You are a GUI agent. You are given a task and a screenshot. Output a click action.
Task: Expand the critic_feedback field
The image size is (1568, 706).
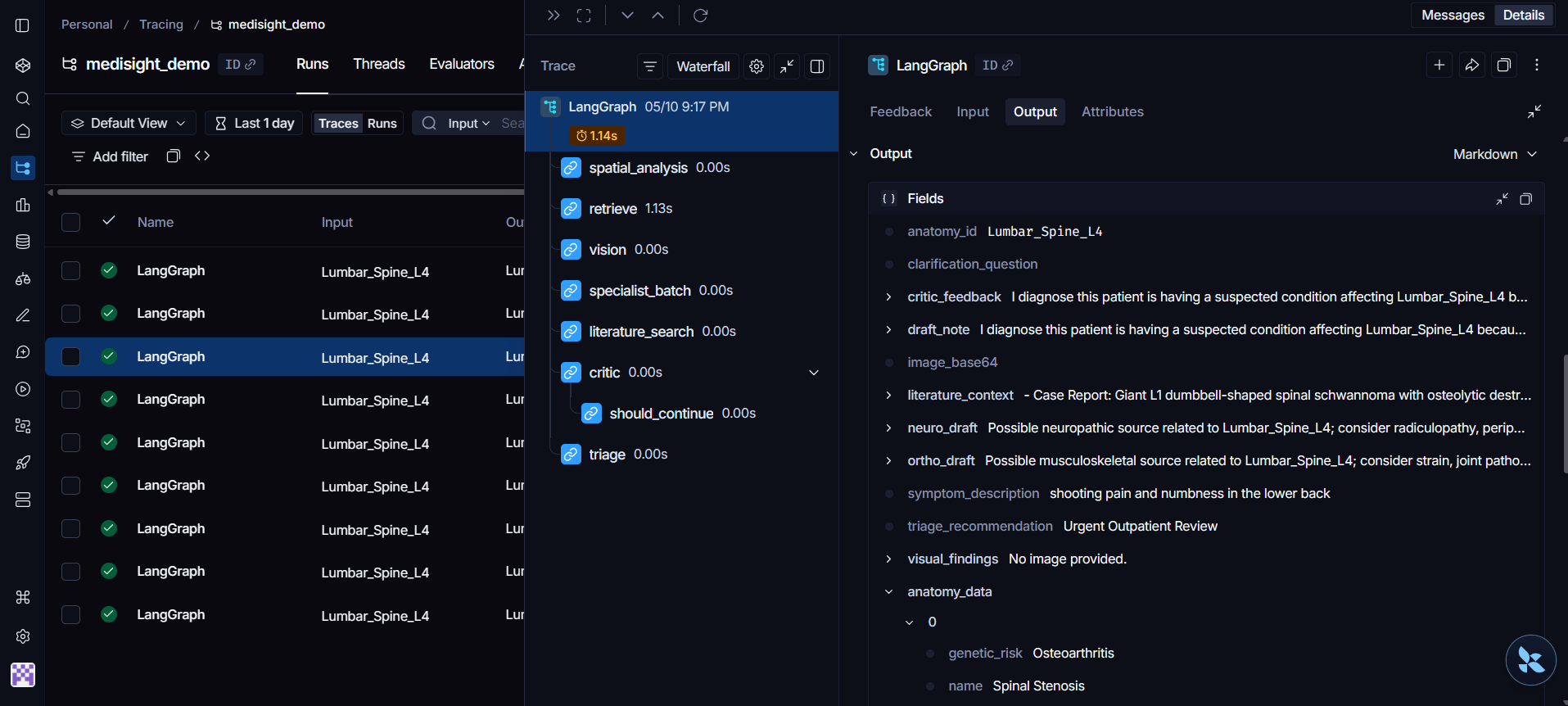point(888,297)
